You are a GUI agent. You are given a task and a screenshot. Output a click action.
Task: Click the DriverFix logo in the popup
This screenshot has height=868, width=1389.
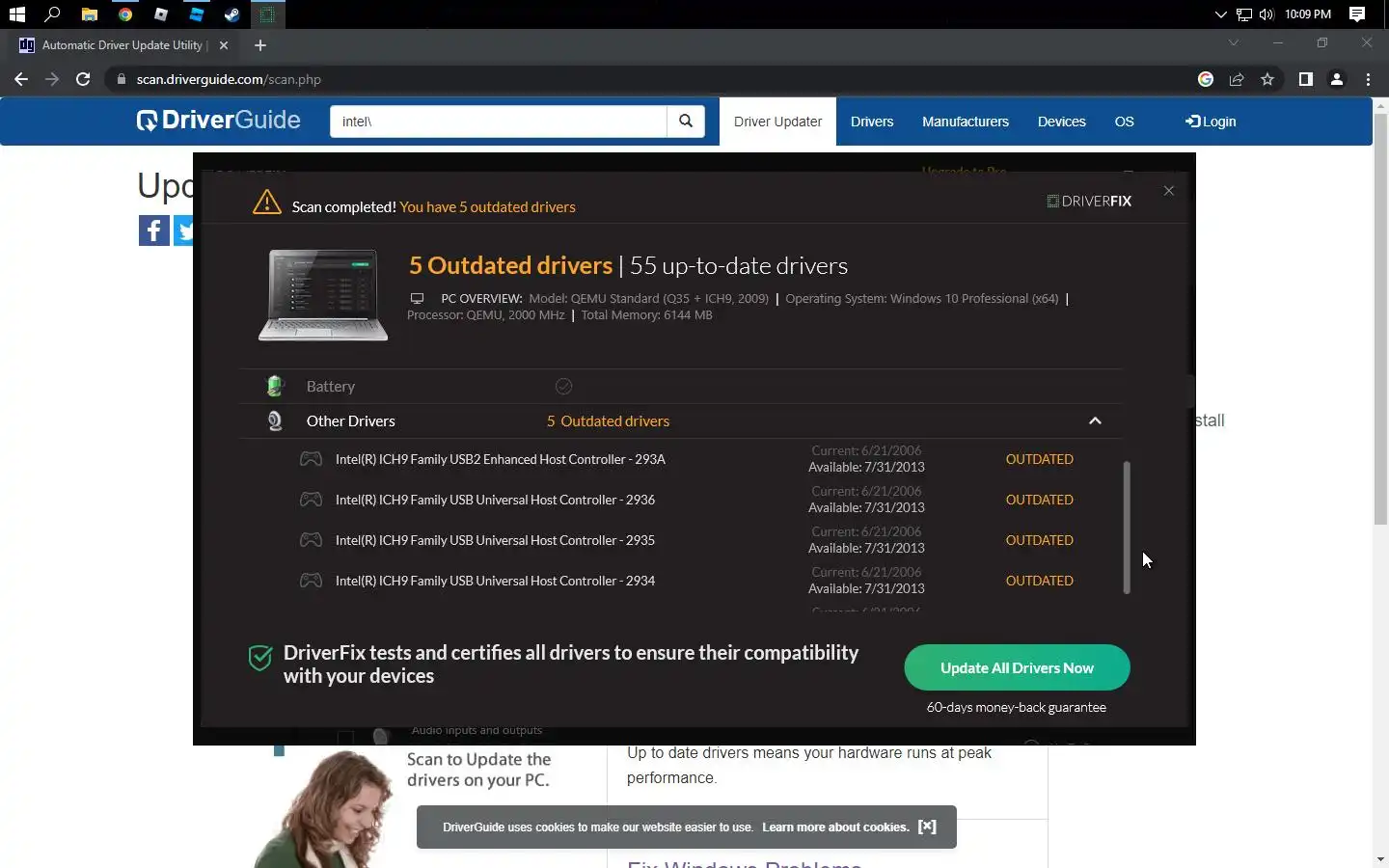1090,202
